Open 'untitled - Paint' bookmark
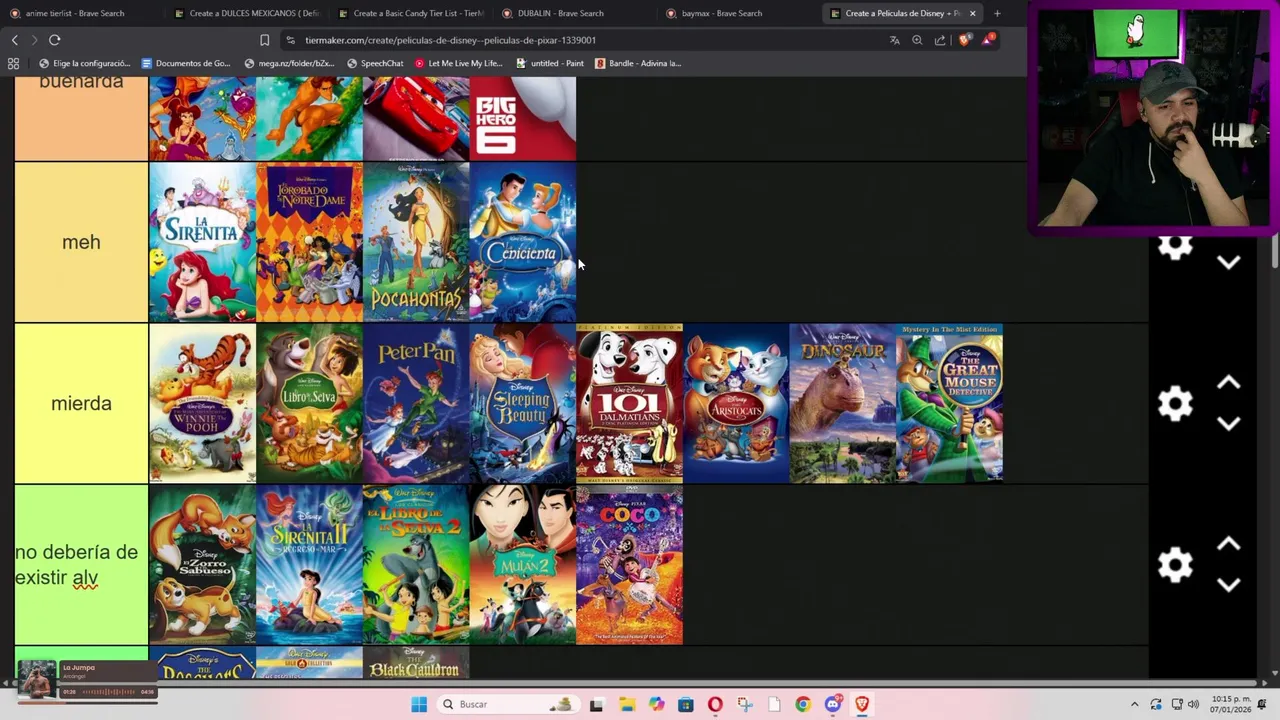 [550, 63]
